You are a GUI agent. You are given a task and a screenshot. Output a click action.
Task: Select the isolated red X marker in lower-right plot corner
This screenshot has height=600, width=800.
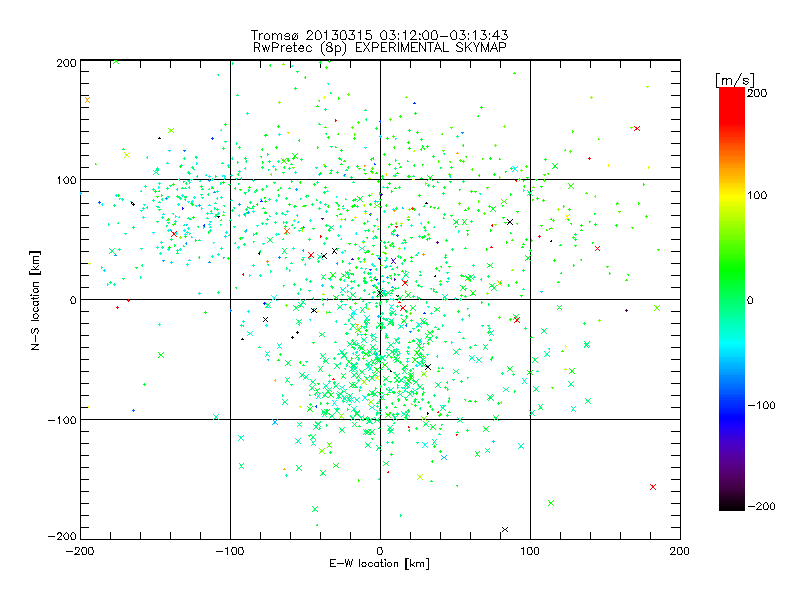[x=653, y=487]
